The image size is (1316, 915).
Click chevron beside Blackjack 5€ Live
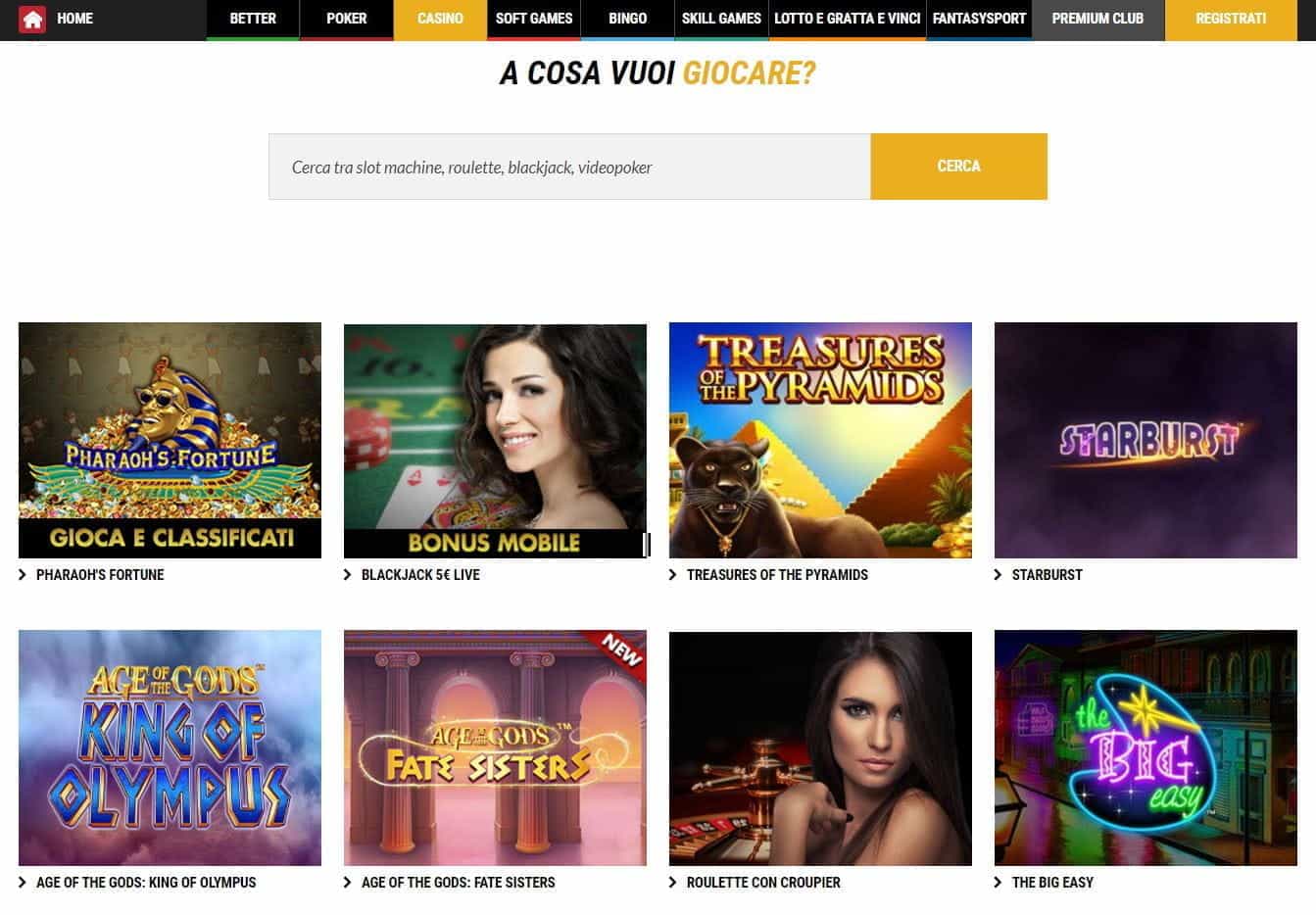click(x=348, y=575)
